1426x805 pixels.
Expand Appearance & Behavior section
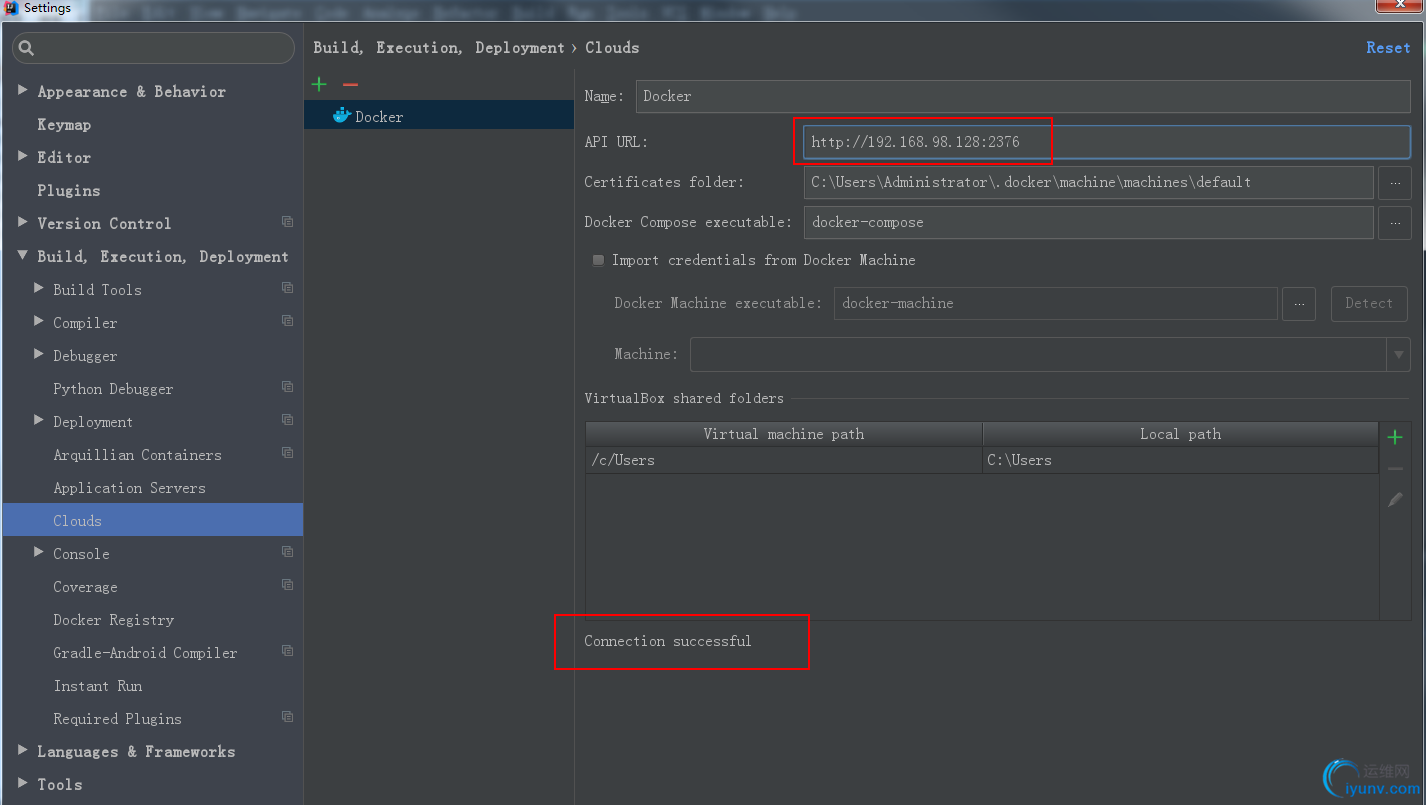22,91
